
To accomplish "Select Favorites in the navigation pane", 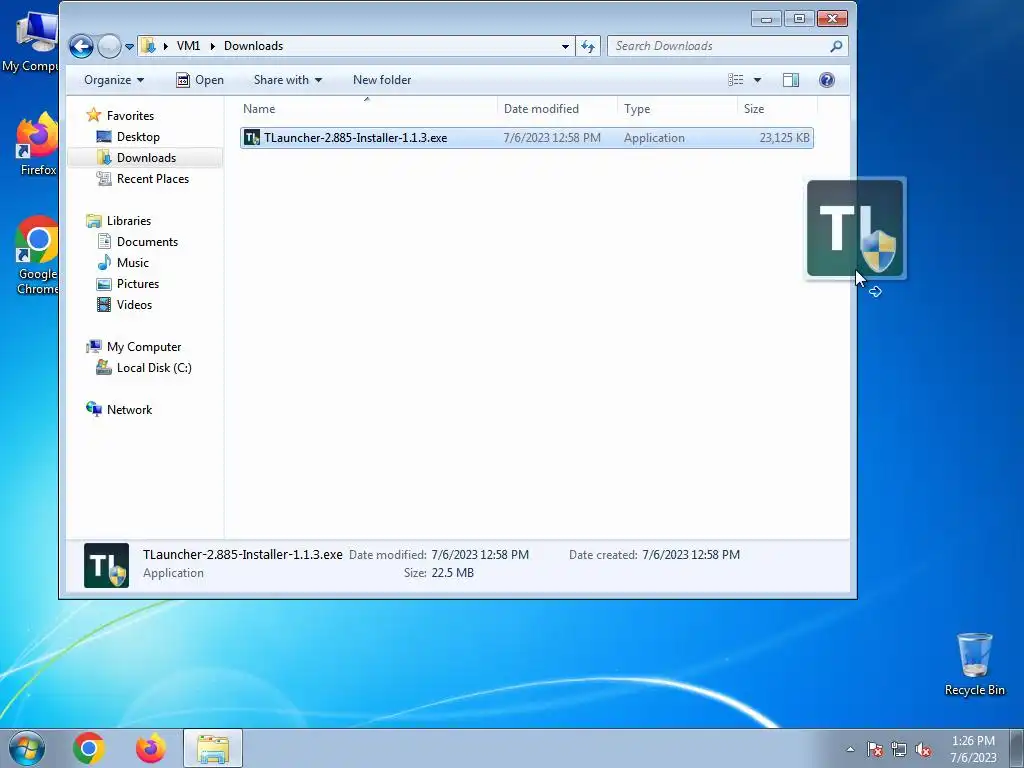I will [130, 116].
